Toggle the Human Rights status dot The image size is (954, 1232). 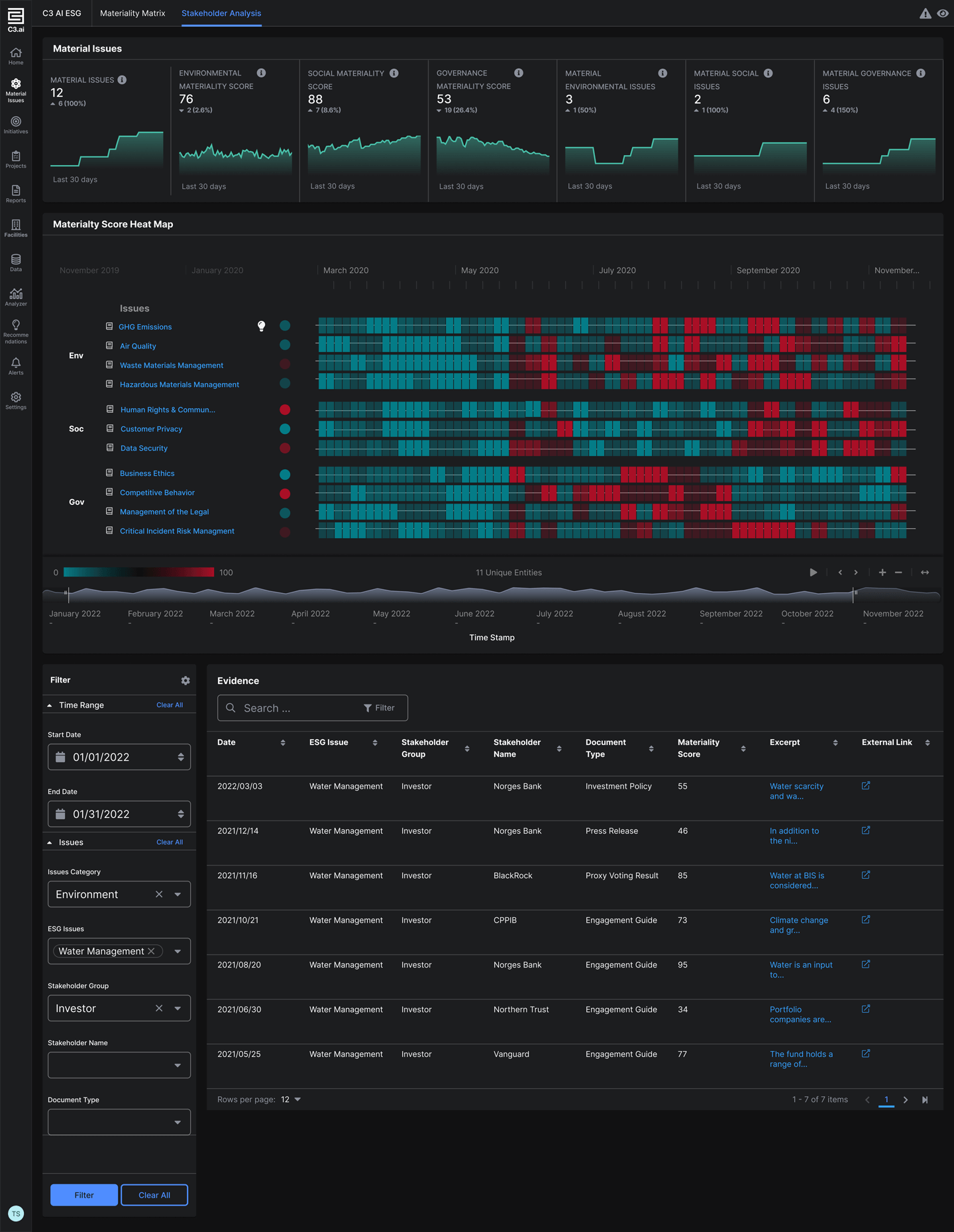pos(285,410)
